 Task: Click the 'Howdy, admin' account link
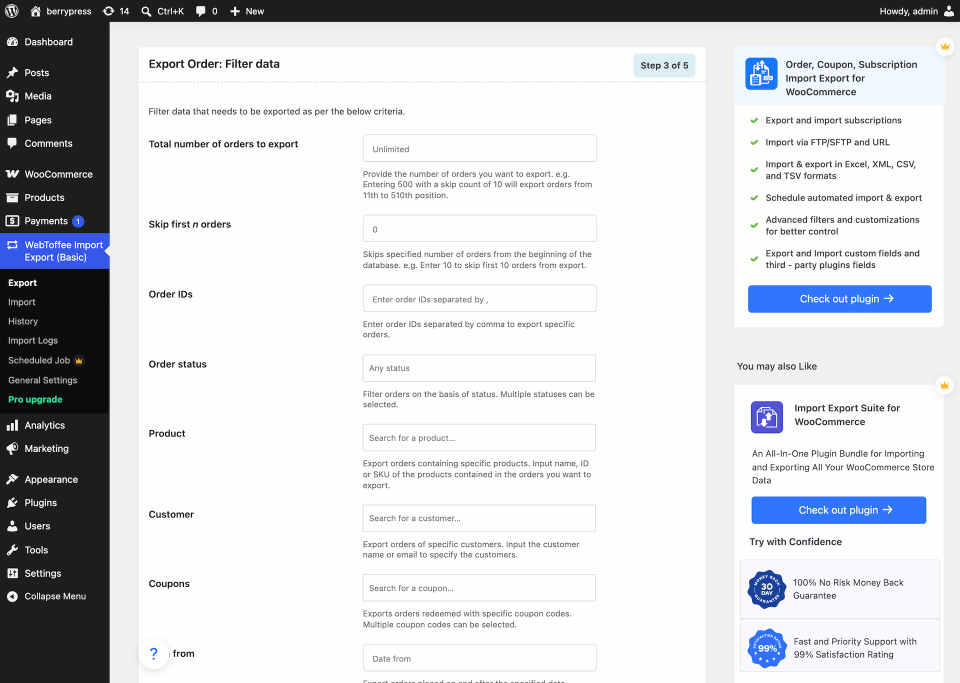(909, 11)
